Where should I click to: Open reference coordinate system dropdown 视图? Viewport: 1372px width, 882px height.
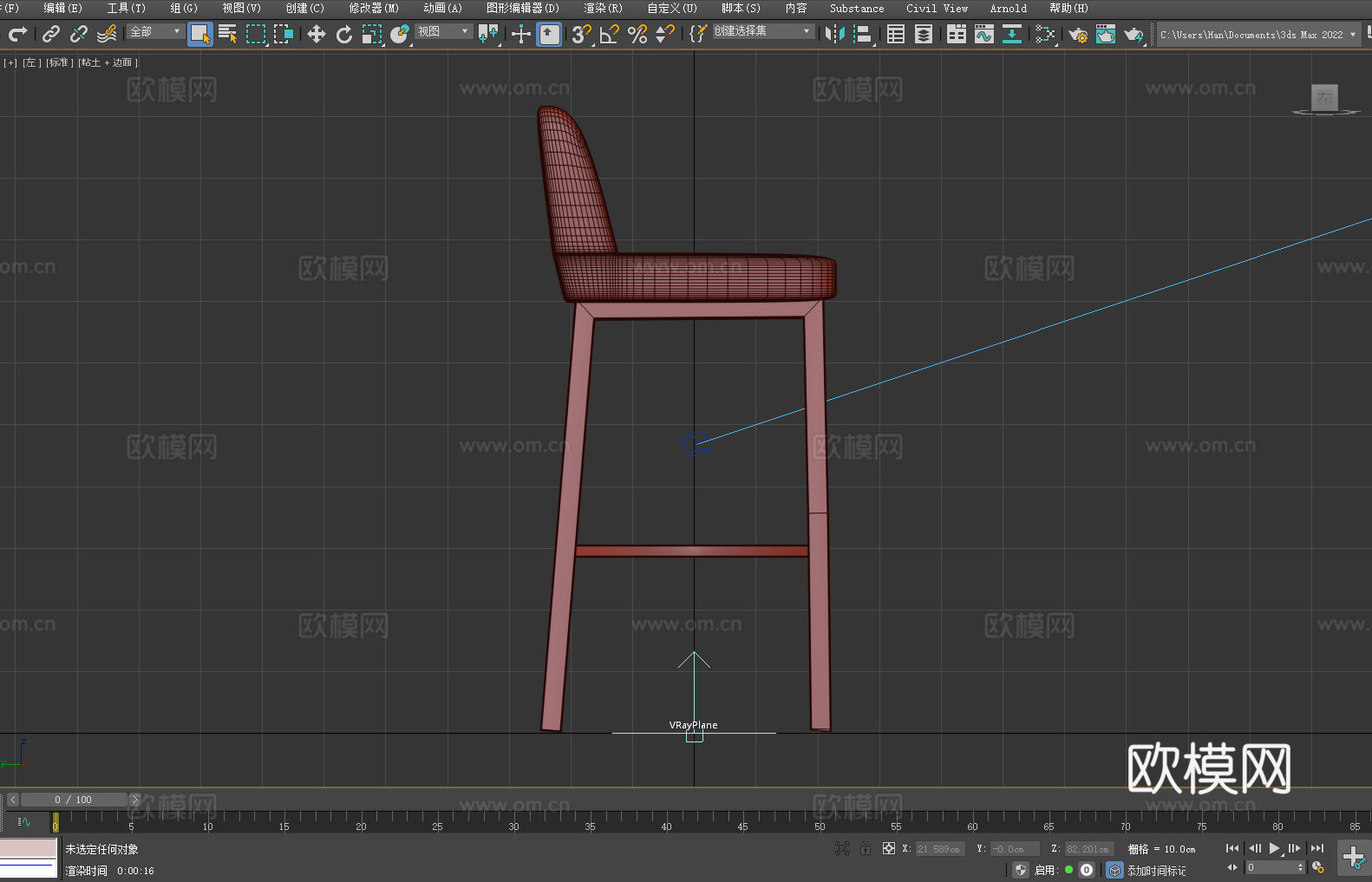[x=443, y=31]
